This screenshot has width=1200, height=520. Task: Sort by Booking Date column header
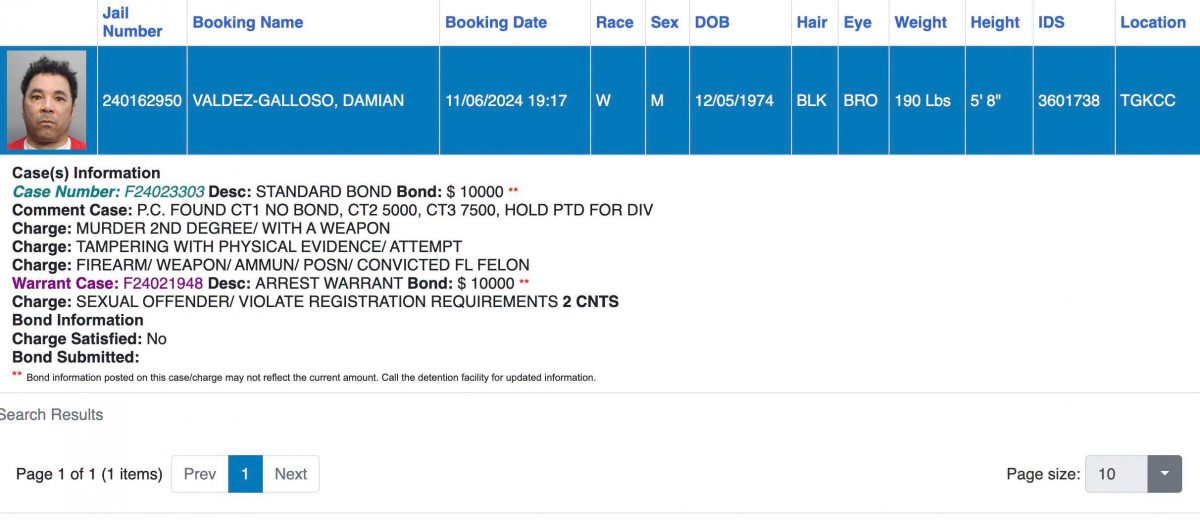pyautogui.click(x=496, y=22)
